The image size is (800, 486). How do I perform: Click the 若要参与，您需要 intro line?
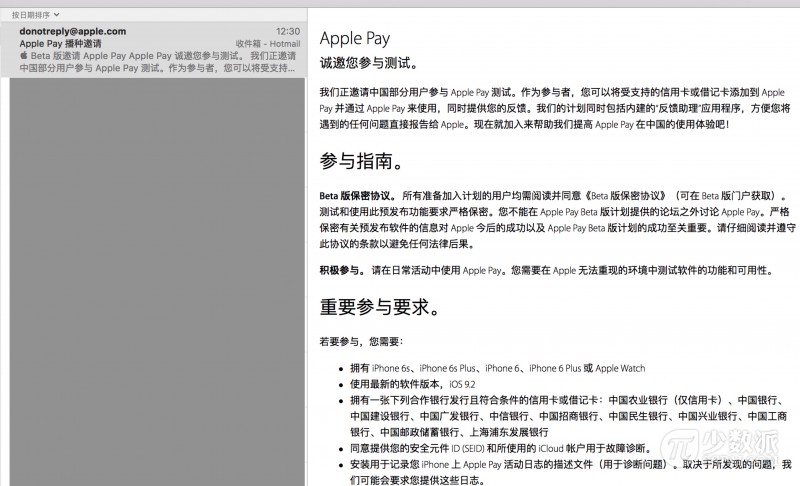point(362,342)
